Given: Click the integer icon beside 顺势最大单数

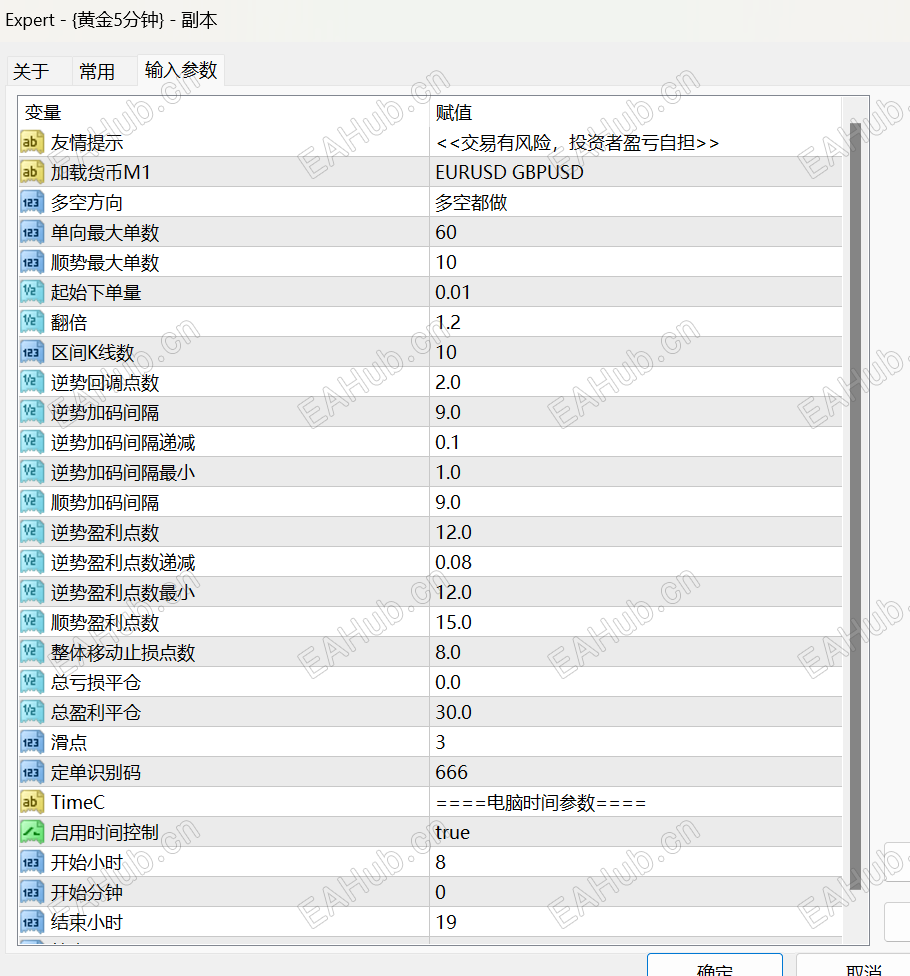Looking at the screenshot, I should tap(32, 262).
